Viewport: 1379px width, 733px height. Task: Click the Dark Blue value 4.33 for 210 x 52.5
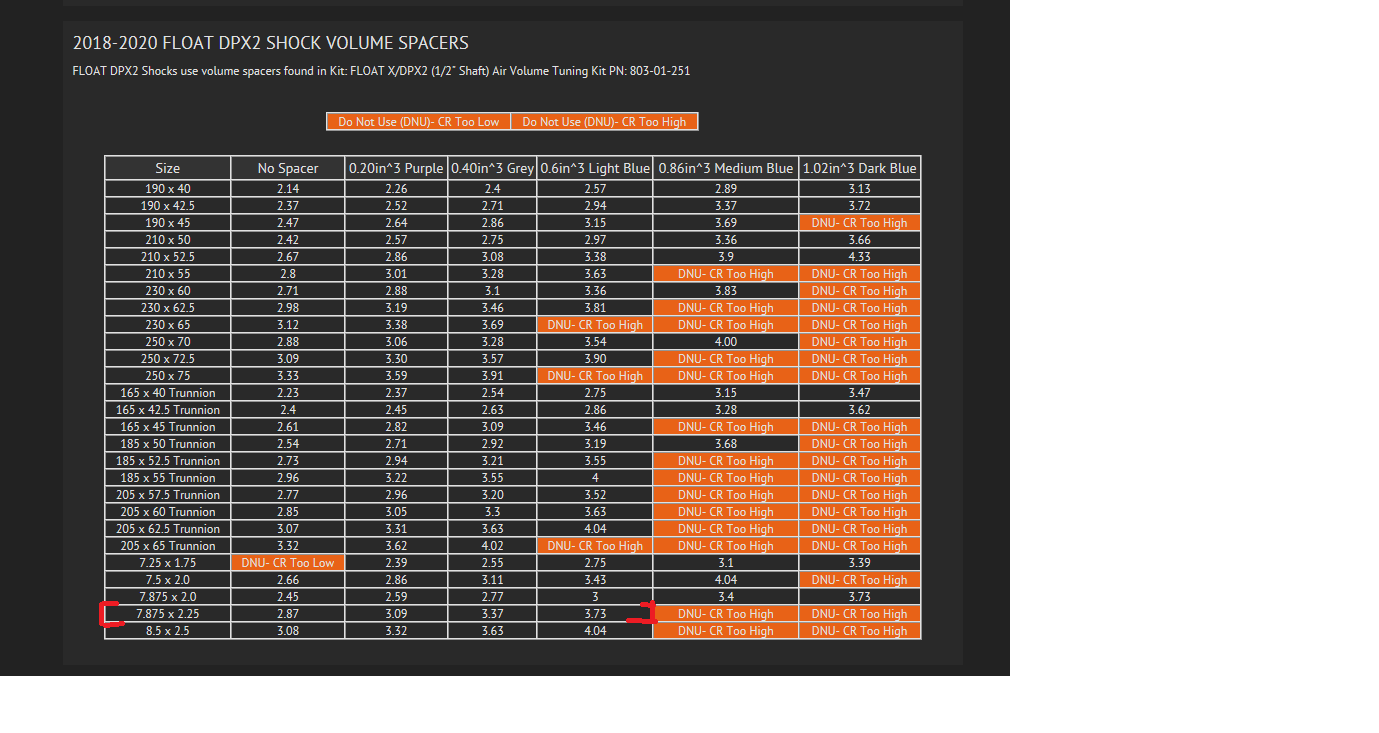(860, 256)
